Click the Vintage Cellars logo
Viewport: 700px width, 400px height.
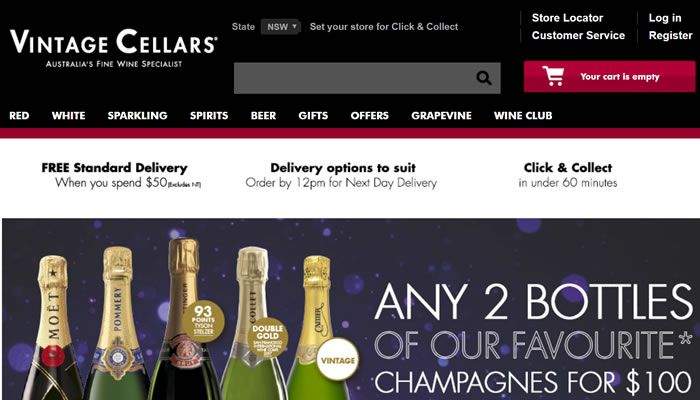[x=113, y=47]
